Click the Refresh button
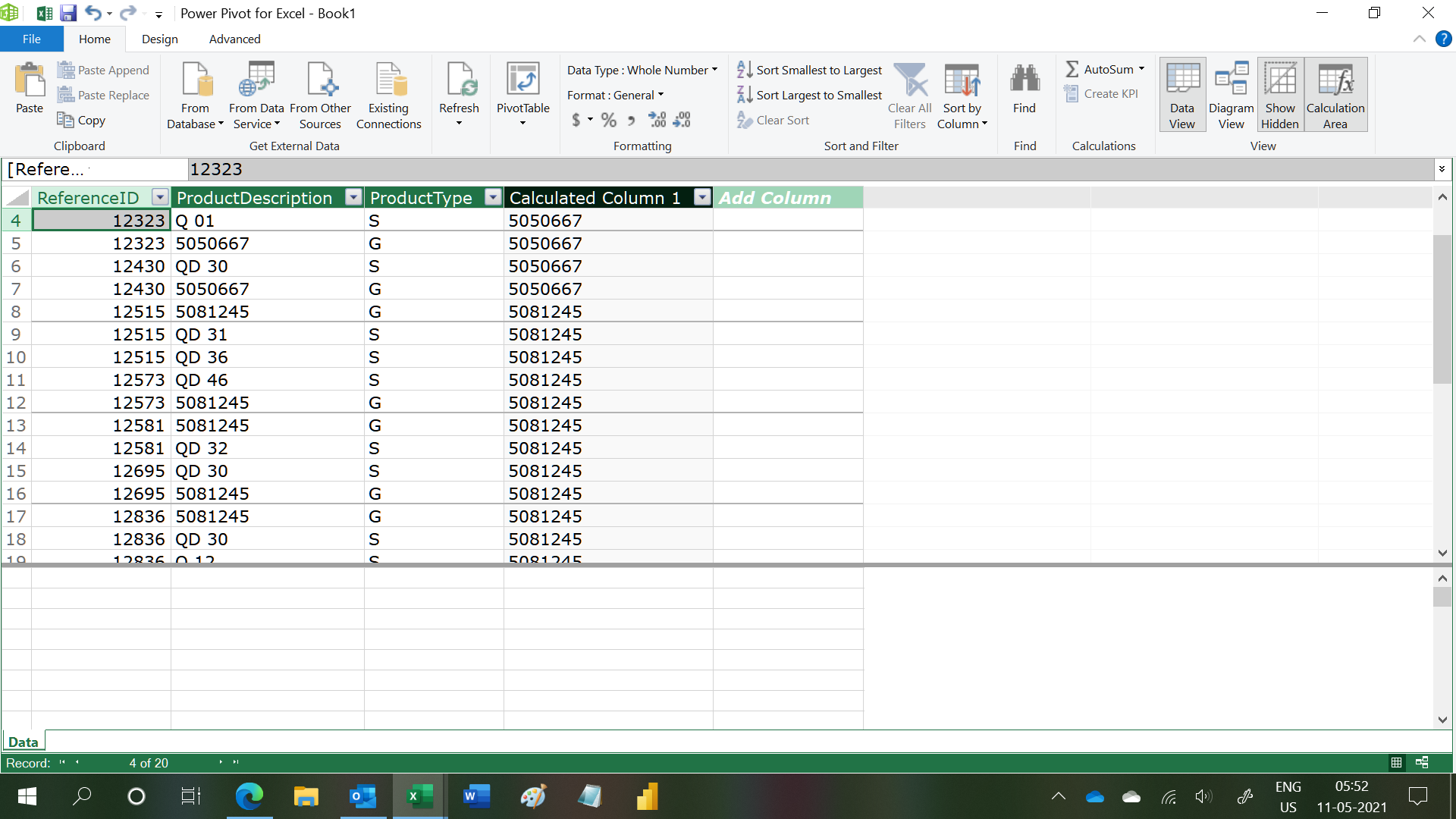1456x819 pixels. tap(459, 94)
